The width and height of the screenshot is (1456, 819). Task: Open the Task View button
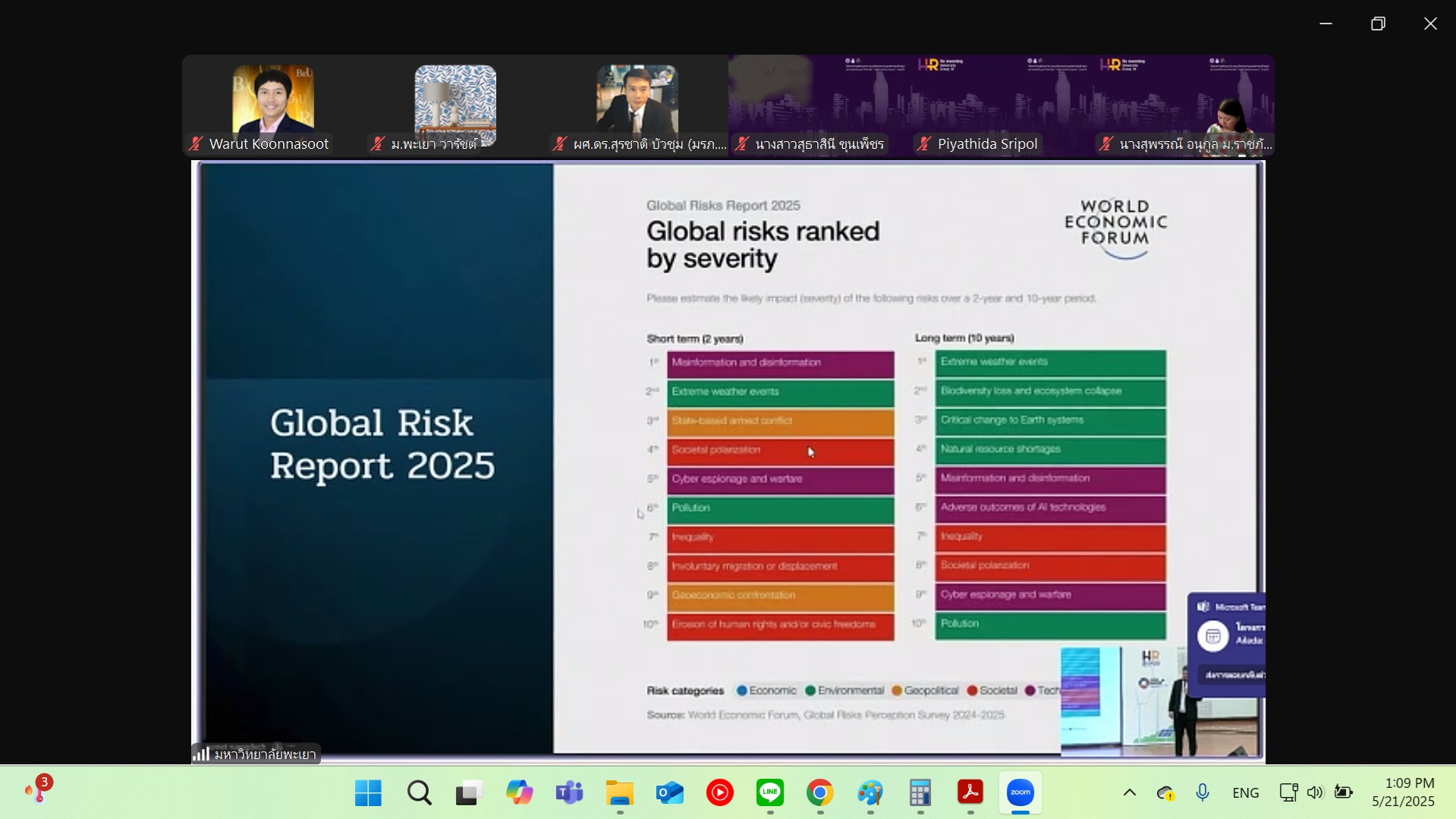[x=470, y=793]
